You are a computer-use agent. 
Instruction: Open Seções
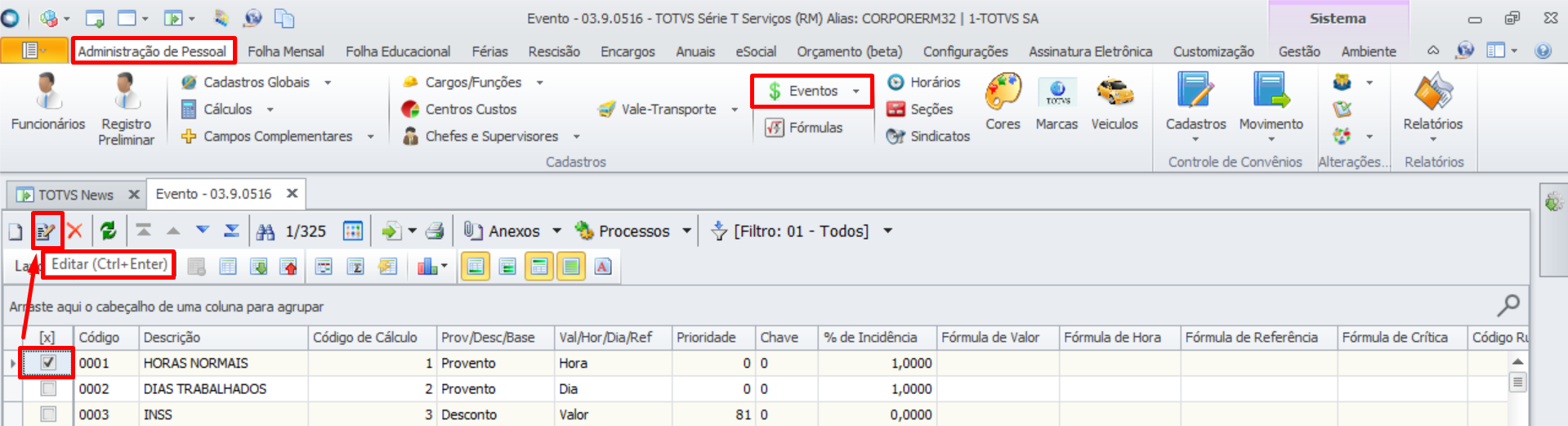click(x=920, y=110)
